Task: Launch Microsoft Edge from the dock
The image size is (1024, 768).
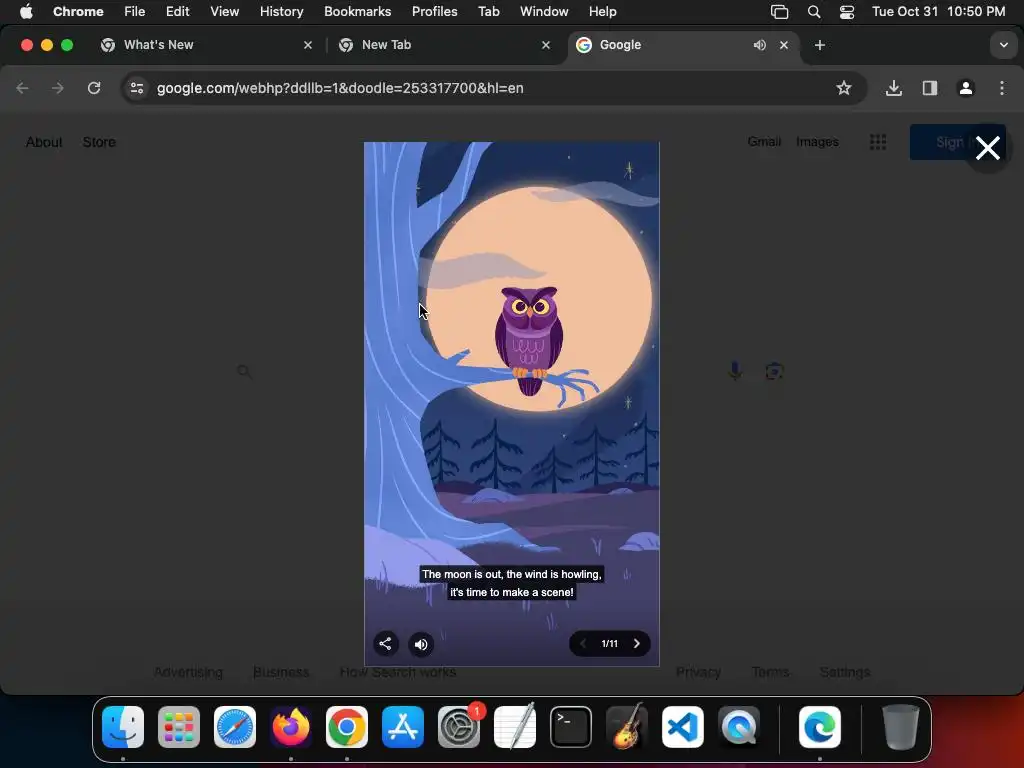Action: coord(820,727)
